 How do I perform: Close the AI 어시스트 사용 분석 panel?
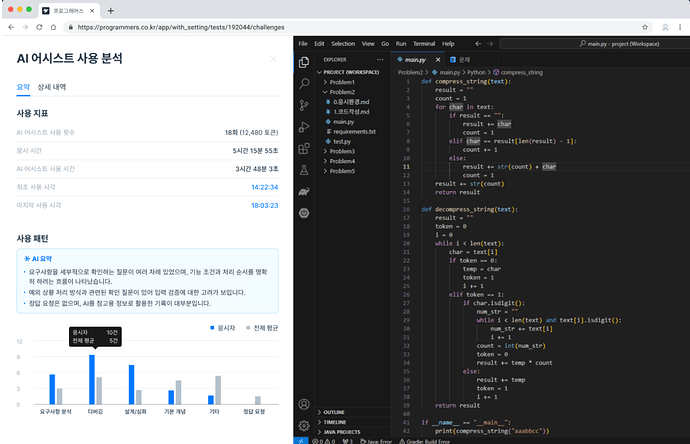[273, 59]
